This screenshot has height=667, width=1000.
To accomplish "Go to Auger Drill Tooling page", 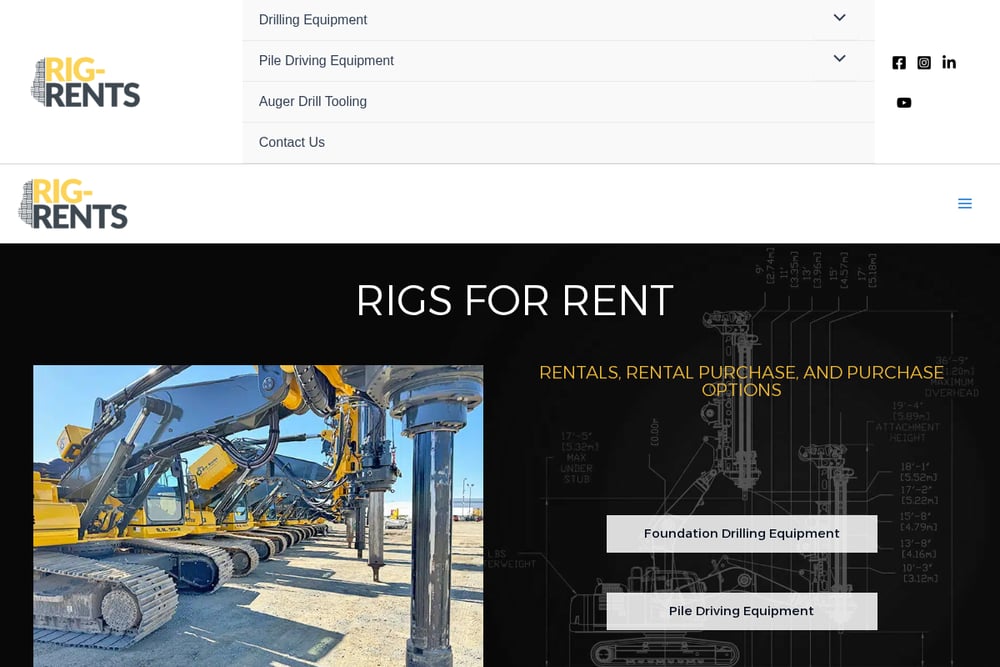I will click(x=312, y=101).
